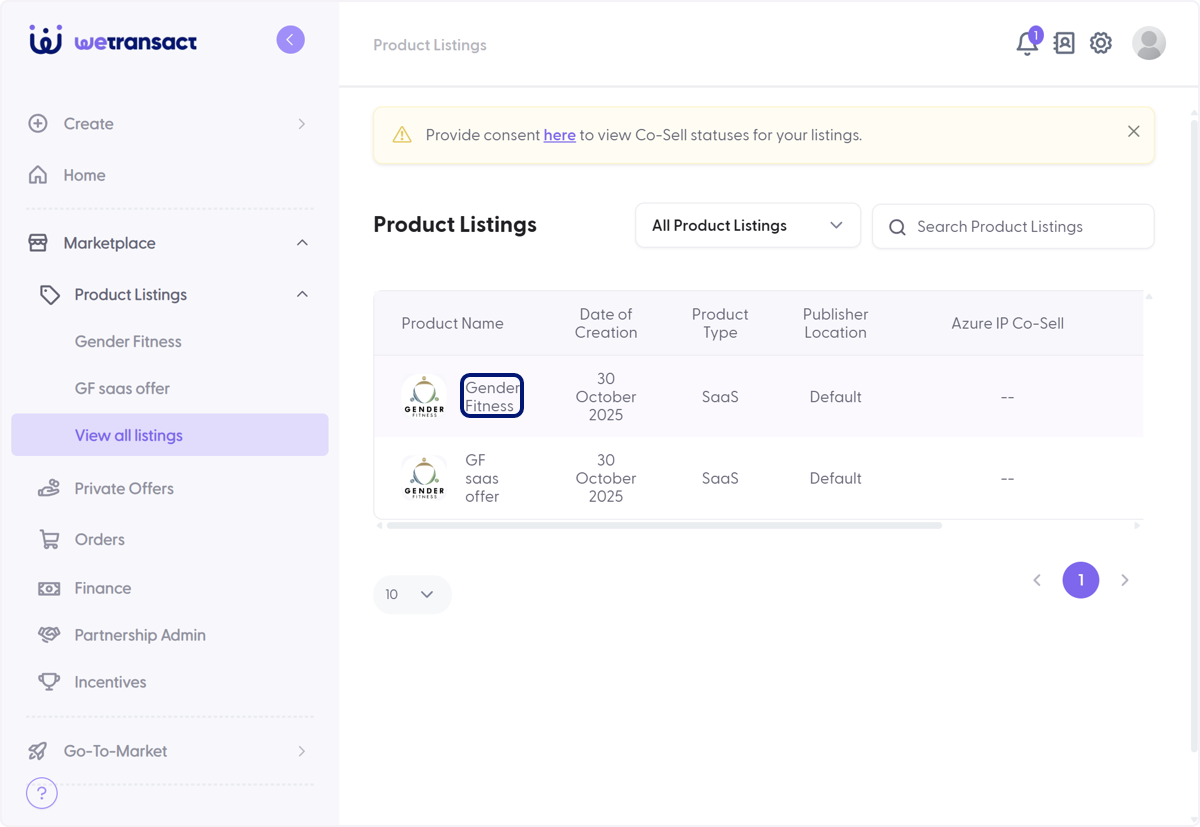The height and width of the screenshot is (827, 1200).
Task: Collapse the Marketplace section chevron
Action: [x=302, y=243]
